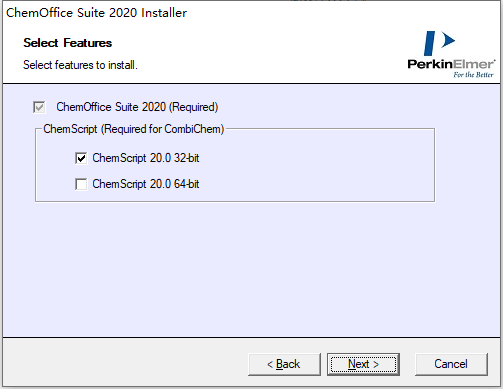Click the 'ChemScript 20.0 32-bit' label text
The height and width of the screenshot is (389, 503).
tap(146, 158)
